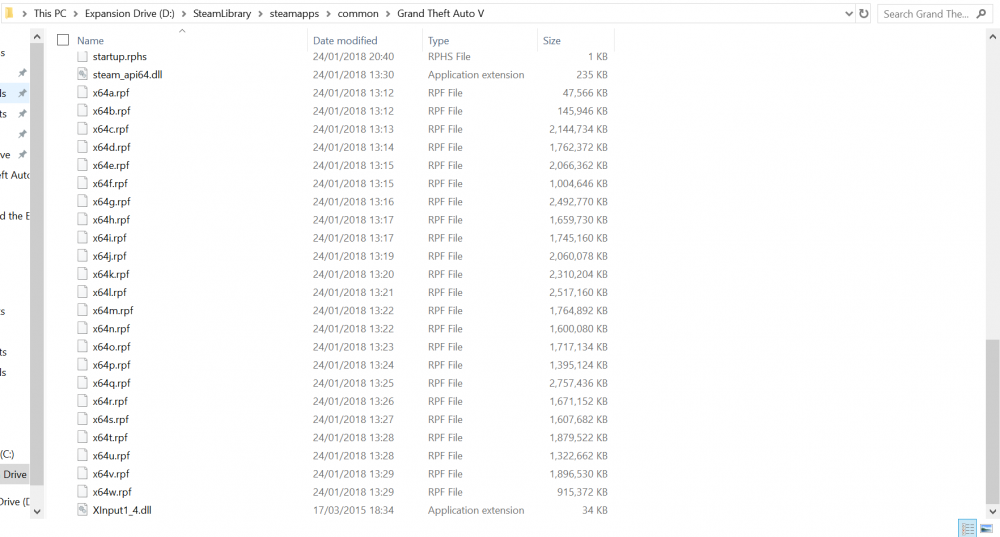Viewport: 1000px width, 537px height.
Task: Click file list scroll down arrow
Action: coord(992,511)
